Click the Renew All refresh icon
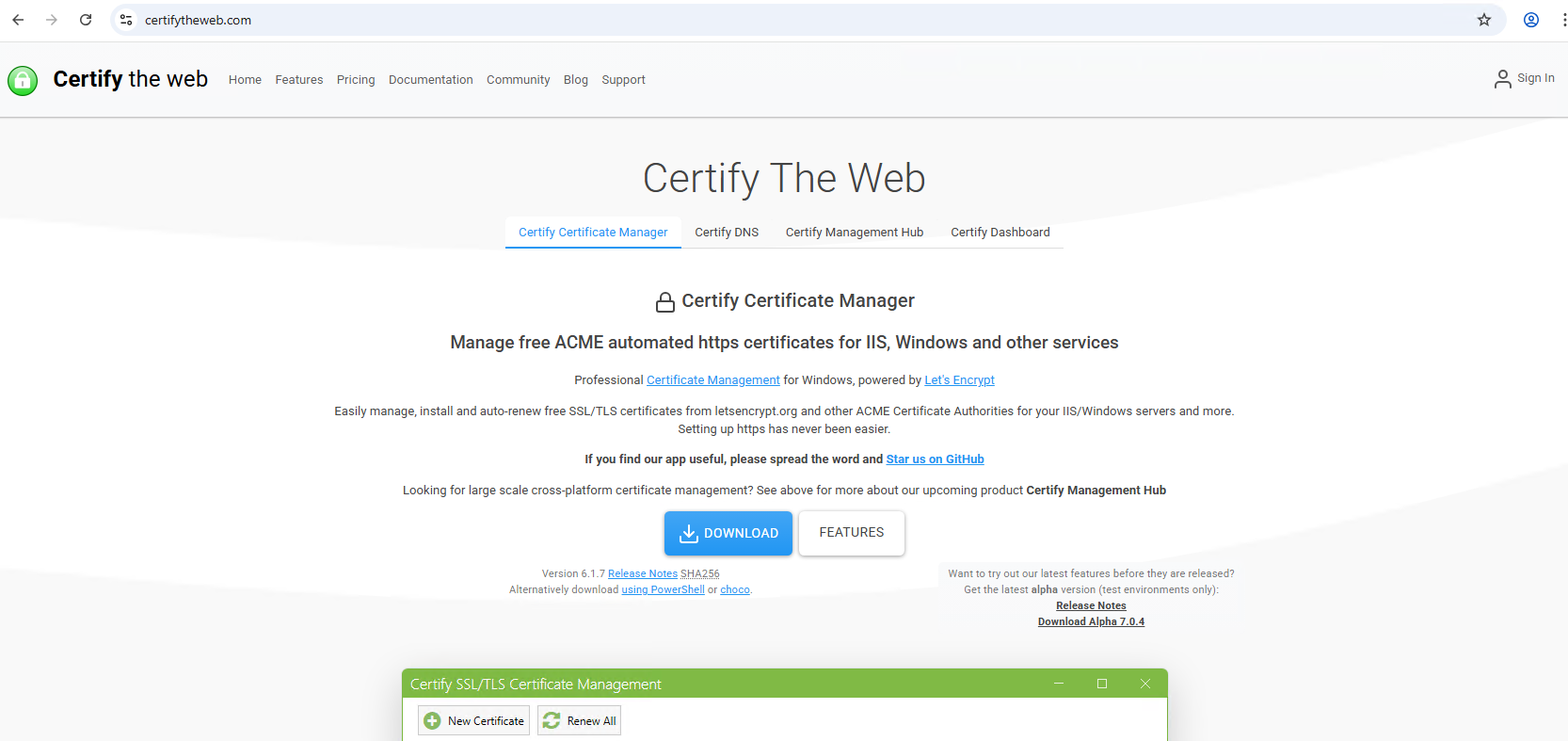1568x741 pixels. point(552,721)
